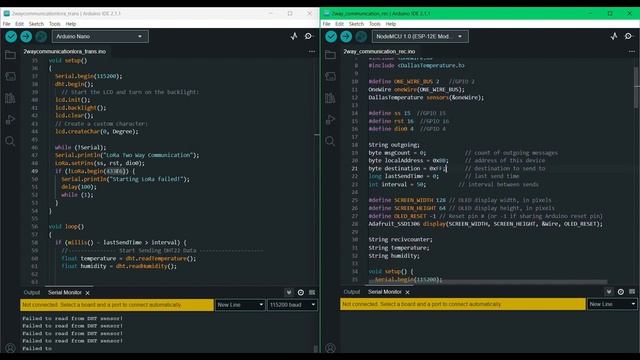Click Verify button in right Arduino window
640x360 pixels.
coord(331,37)
